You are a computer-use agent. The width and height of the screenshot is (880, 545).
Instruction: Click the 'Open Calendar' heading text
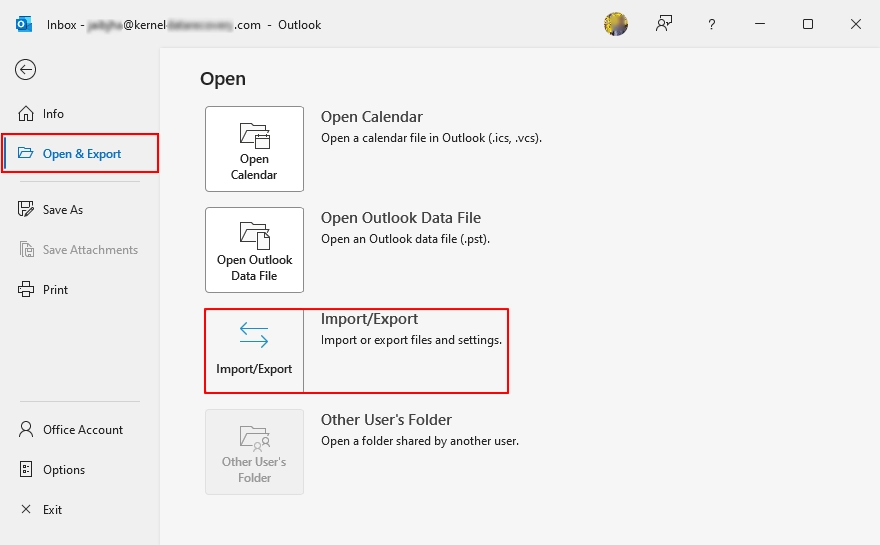click(x=372, y=117)
